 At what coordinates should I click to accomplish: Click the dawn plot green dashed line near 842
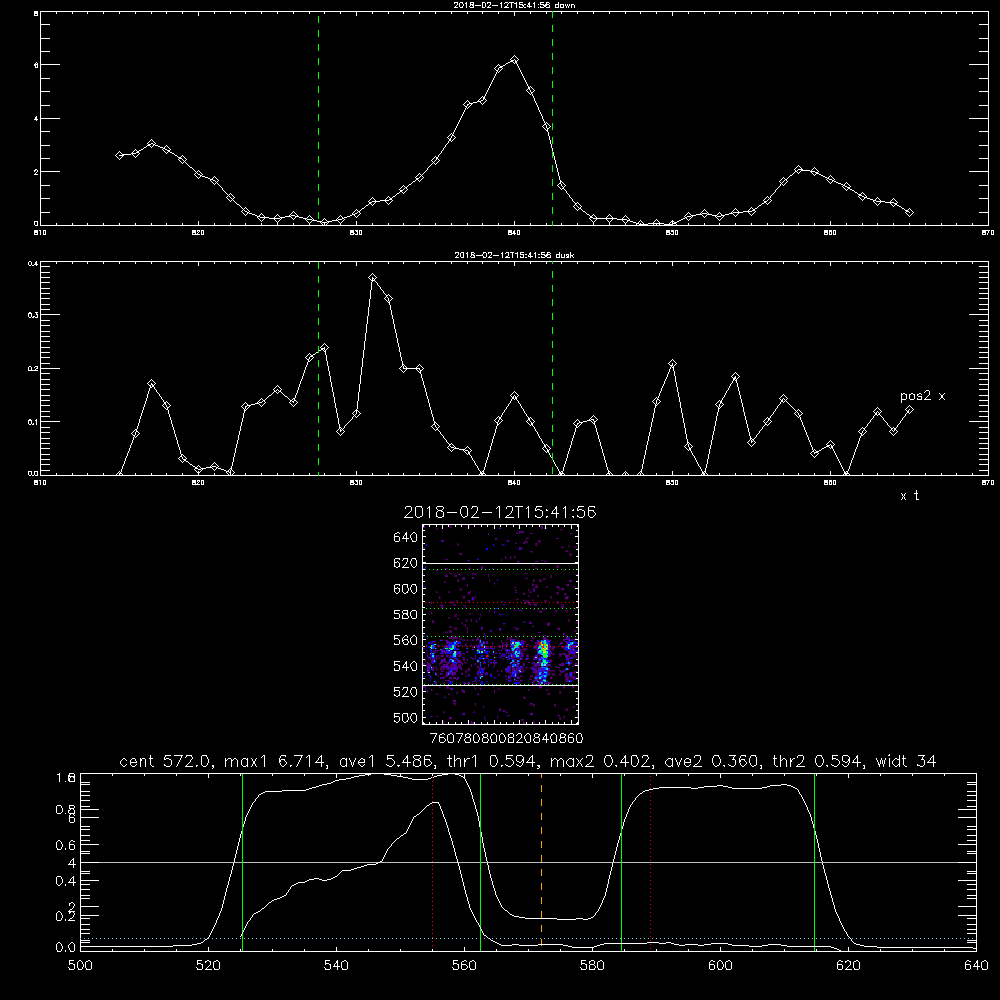click(x=552, y=118)
